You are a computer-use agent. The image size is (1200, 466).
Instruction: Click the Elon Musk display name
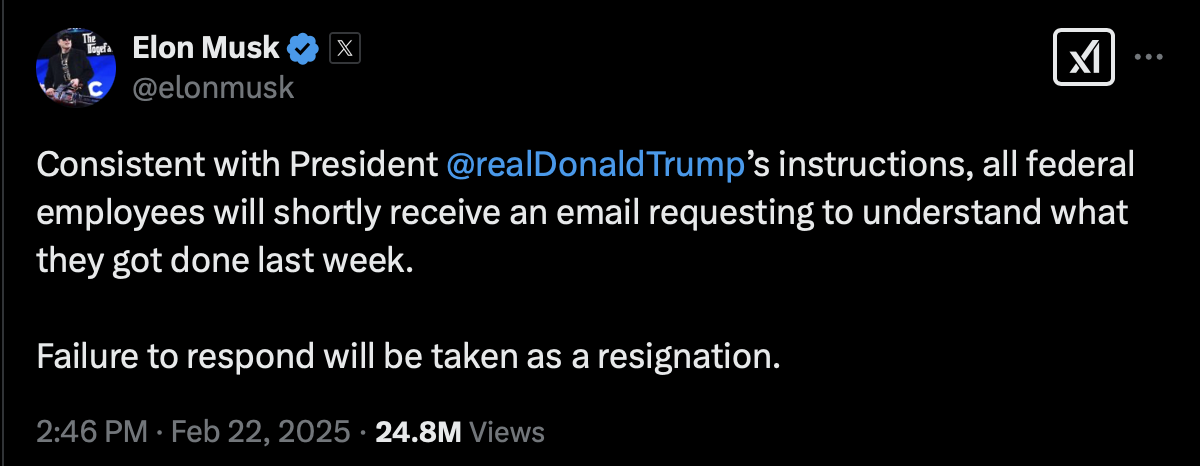207,48
